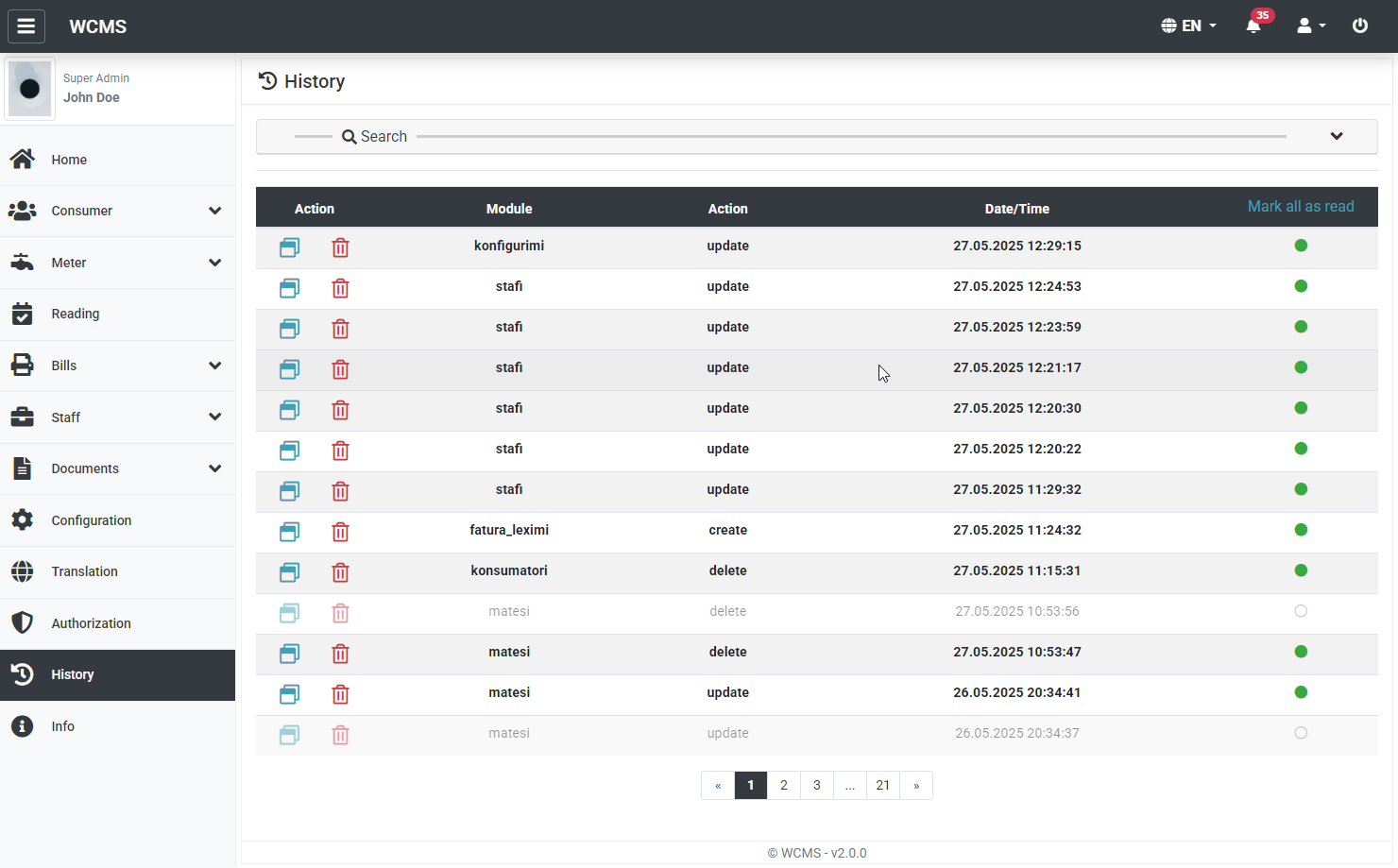The width and height of the screenshot is (1398, 868).
Task: View details of matesi 20:34:41 entry
Action: pos(290,694)
